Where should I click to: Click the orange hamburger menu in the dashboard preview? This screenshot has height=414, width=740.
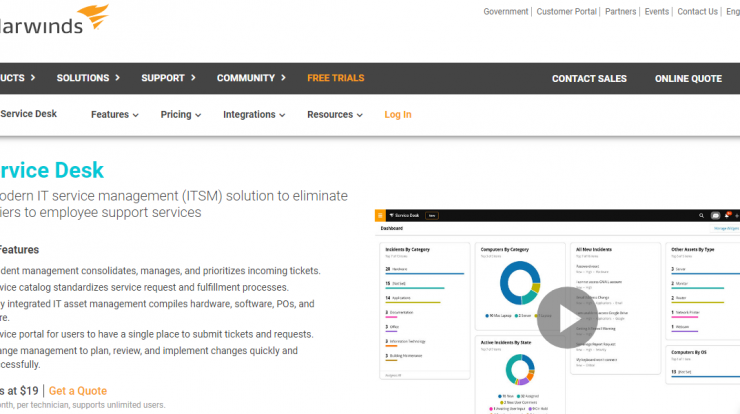coord(380,216)
